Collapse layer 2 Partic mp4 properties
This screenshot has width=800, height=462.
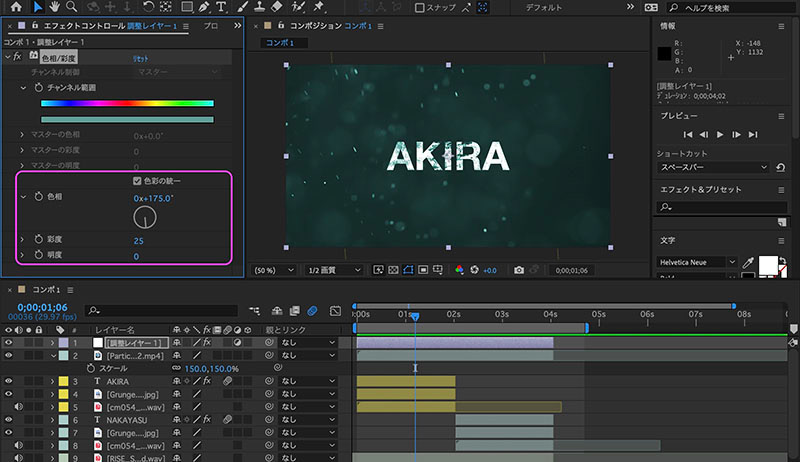(x=53, y=355)
